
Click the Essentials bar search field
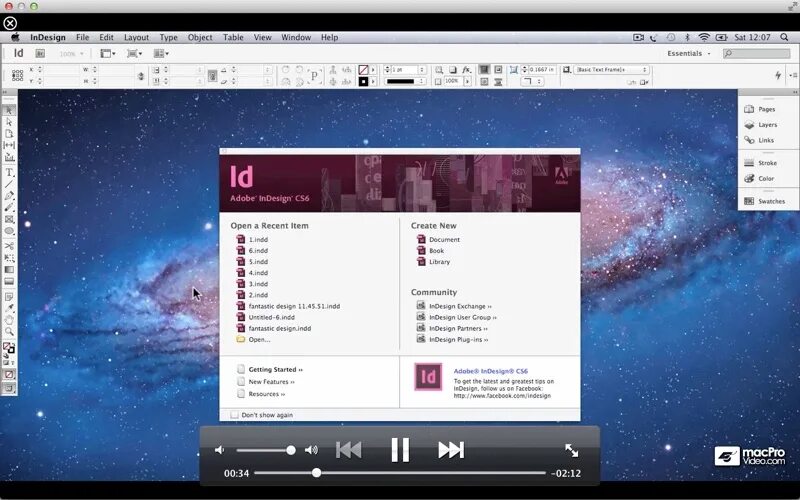[757, 54]
